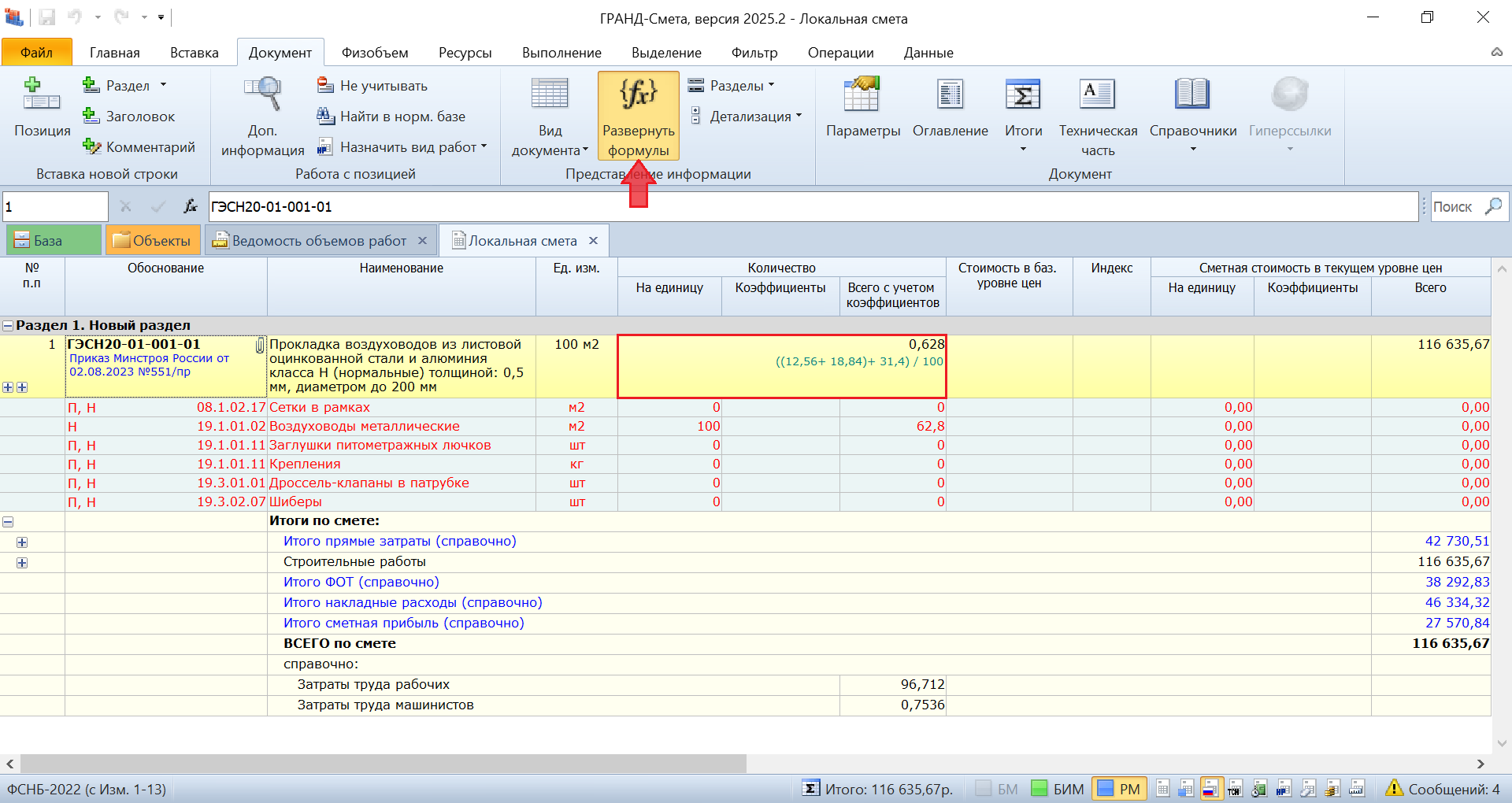Switch to the Выполнение ribbon tab
This screenshot has width=1512, height=803.
(x=561, y=53)
